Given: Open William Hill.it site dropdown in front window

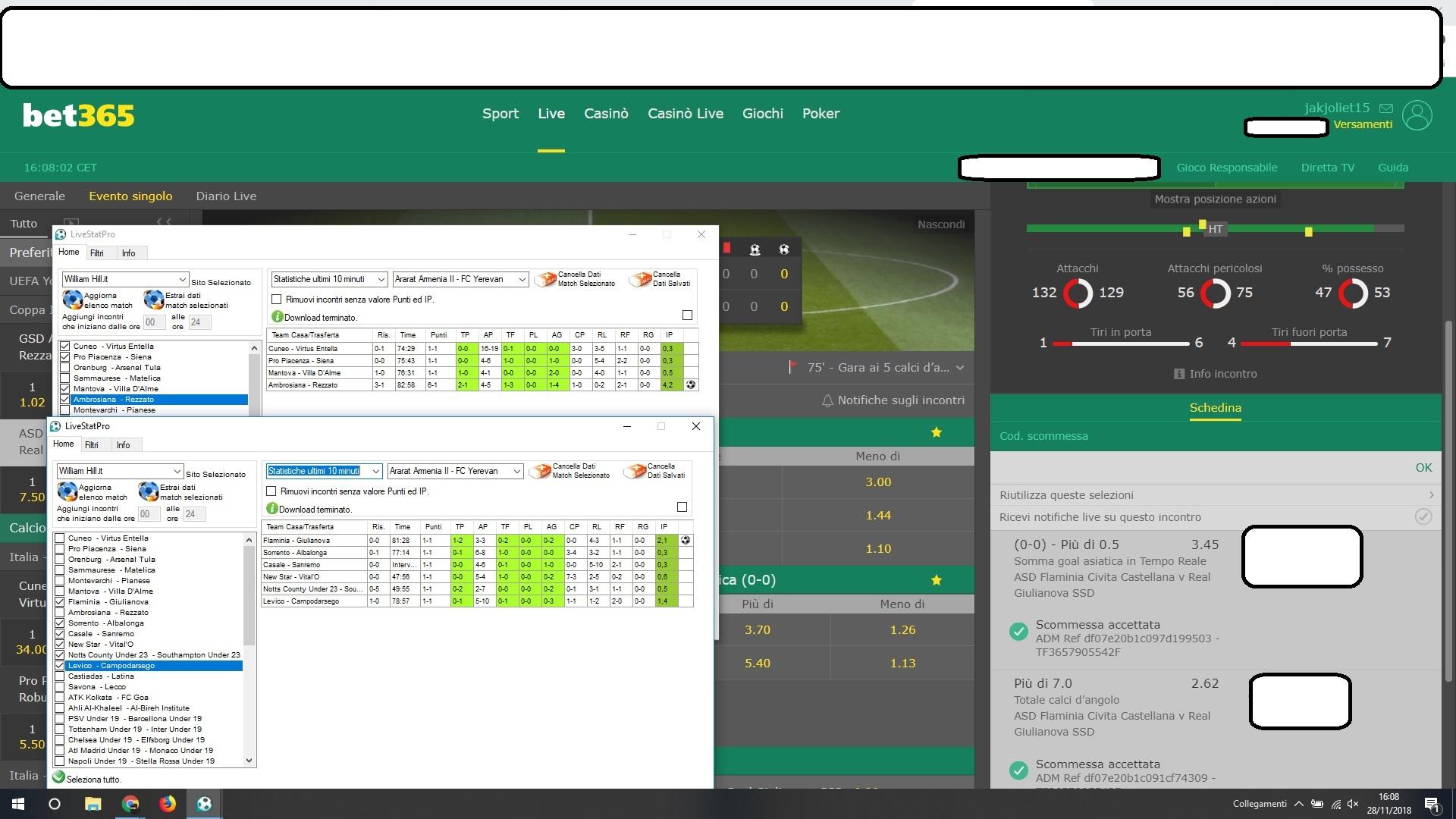Looking at the screenshot, I should click(120, 471).
